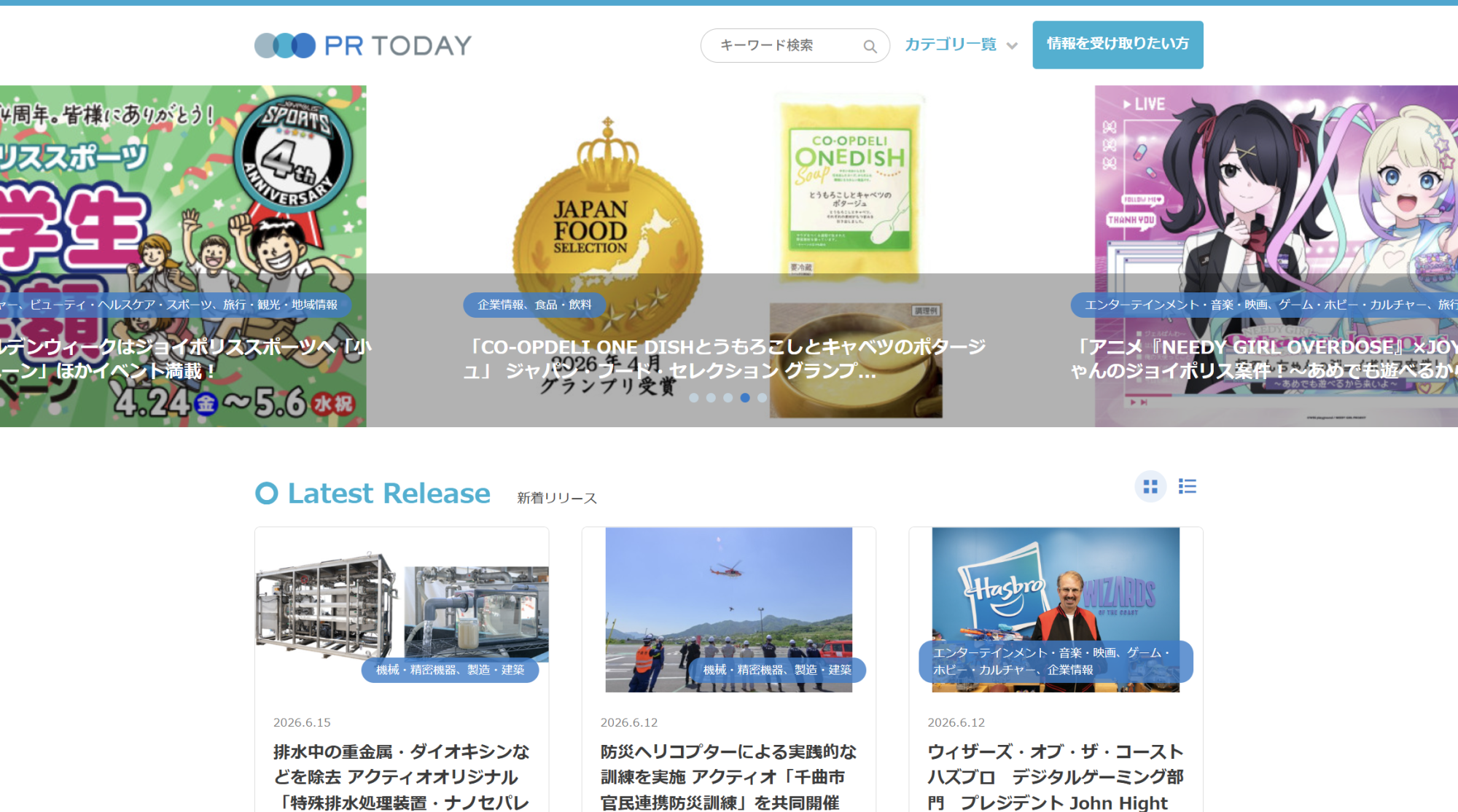The width and height of the screenshot is (1458, 812).
Task: Open the 企業情報、食品・飲料 category tag
Action: pos(534,305)
